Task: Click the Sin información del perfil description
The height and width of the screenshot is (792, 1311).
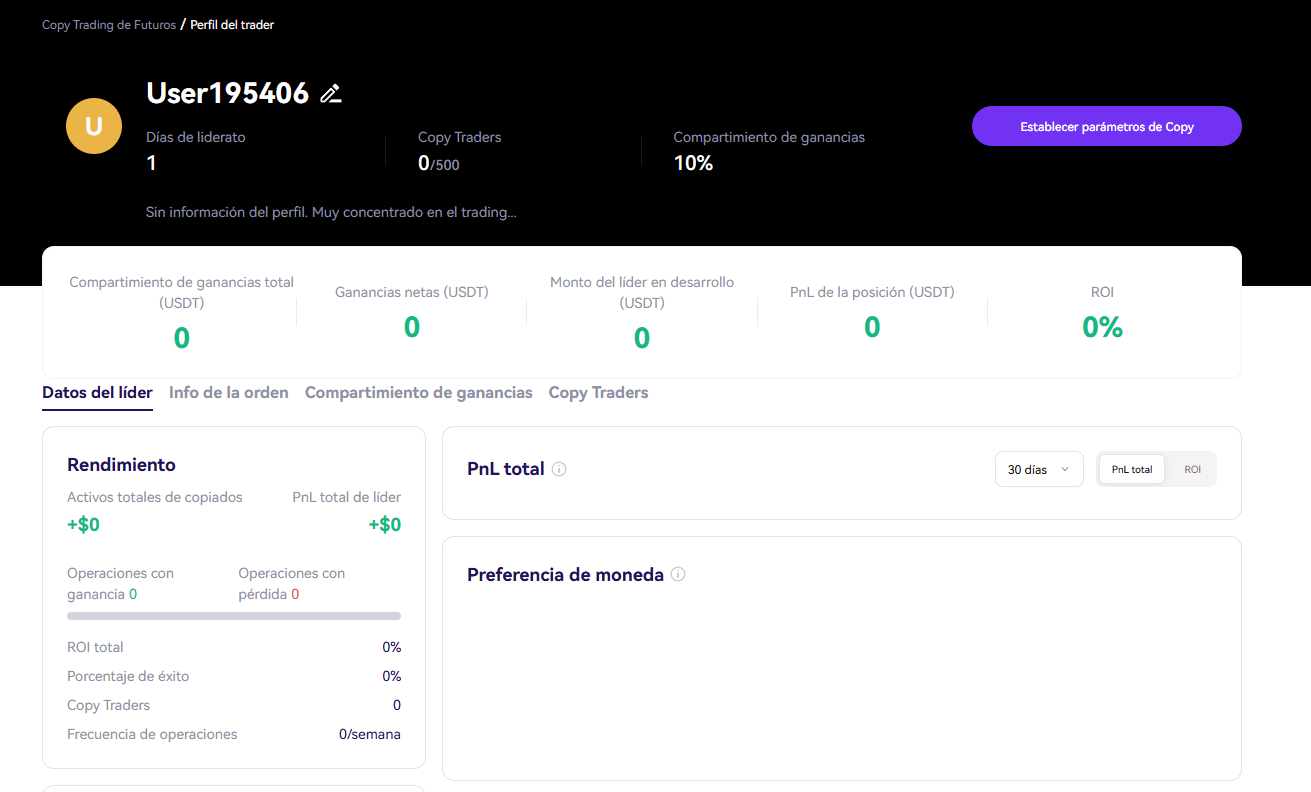Action: pyautogui.click(x=331, y=212)
